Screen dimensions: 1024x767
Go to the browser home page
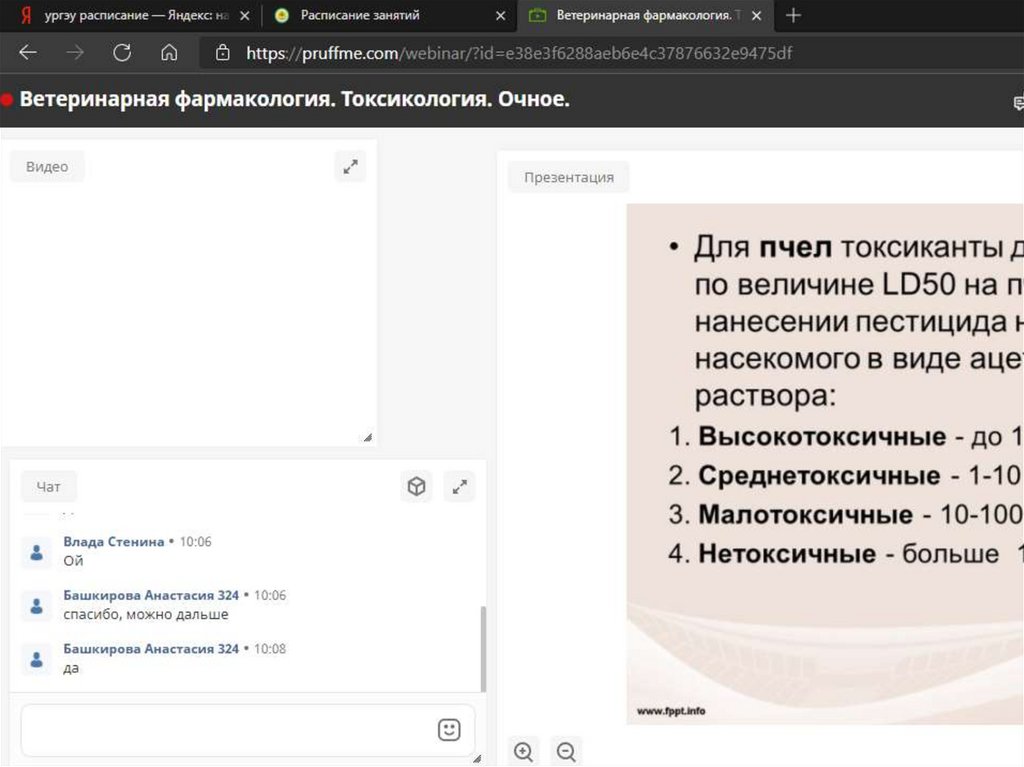click(169, 53)
